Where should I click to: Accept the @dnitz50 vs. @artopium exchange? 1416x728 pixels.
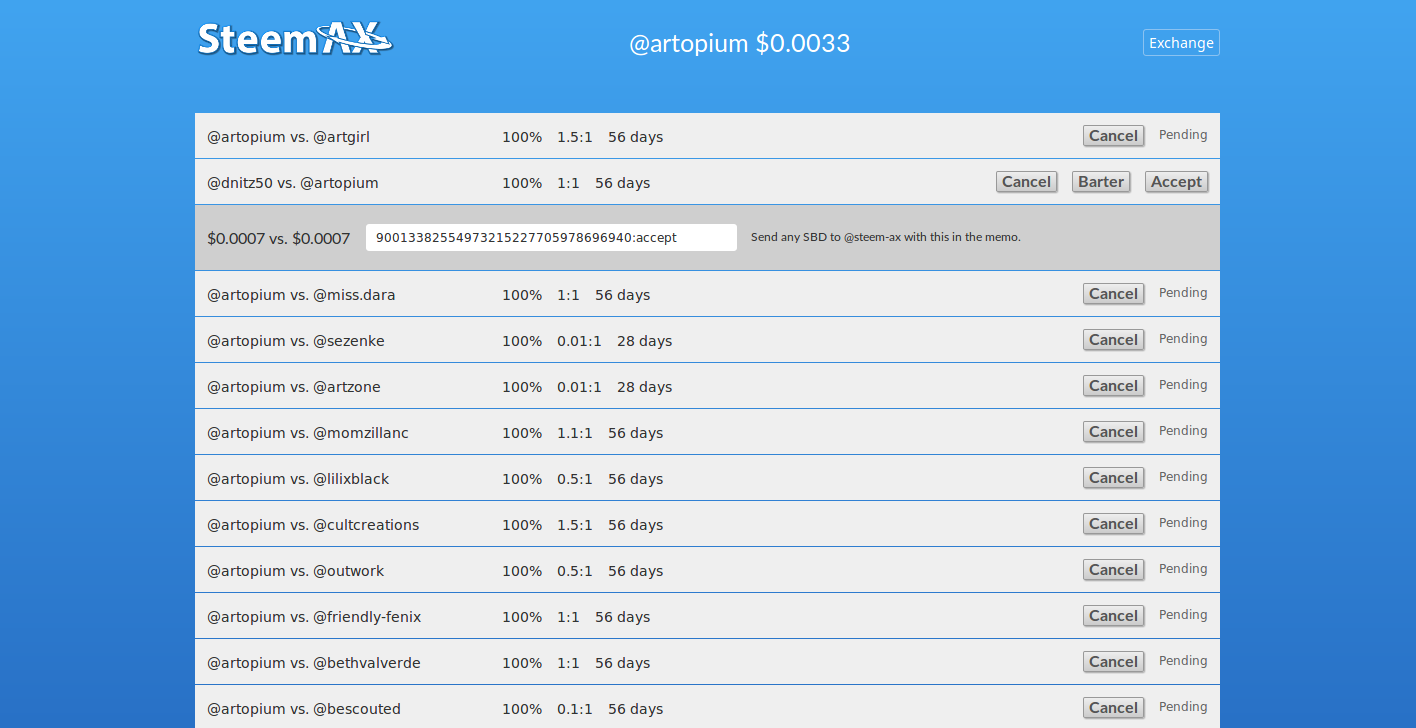1176,182
